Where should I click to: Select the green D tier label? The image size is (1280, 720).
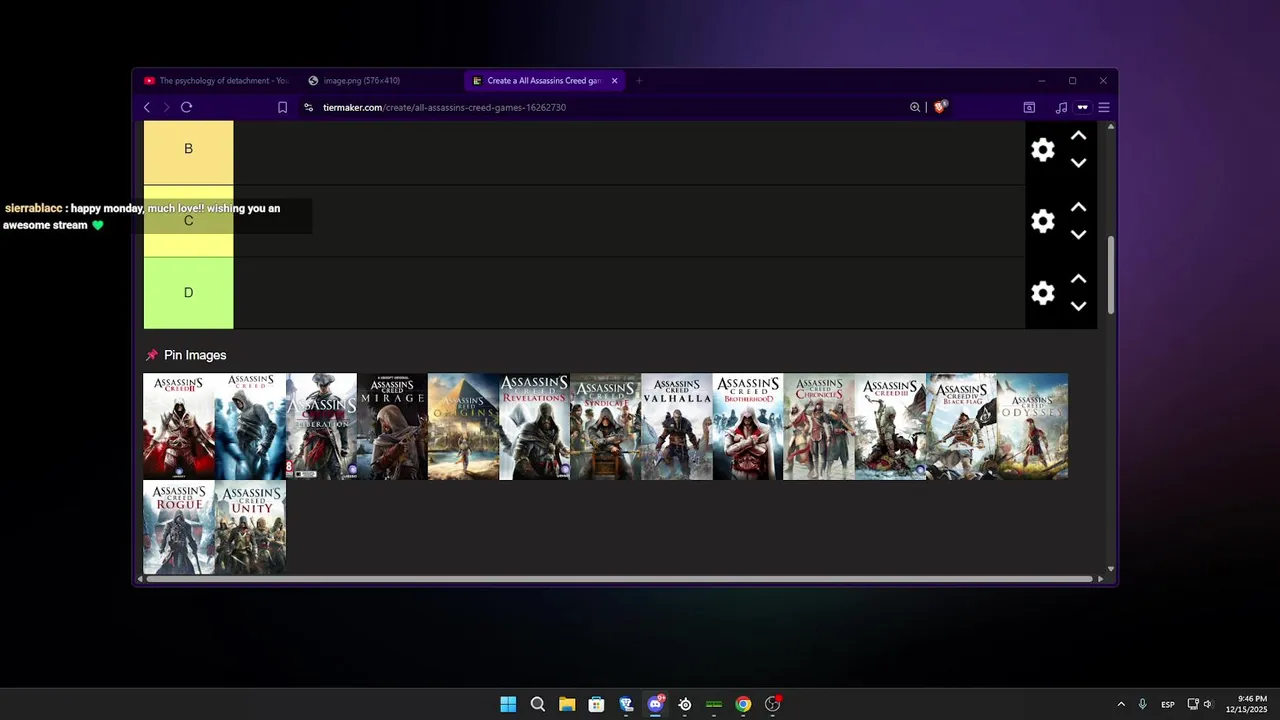point(188,293)
